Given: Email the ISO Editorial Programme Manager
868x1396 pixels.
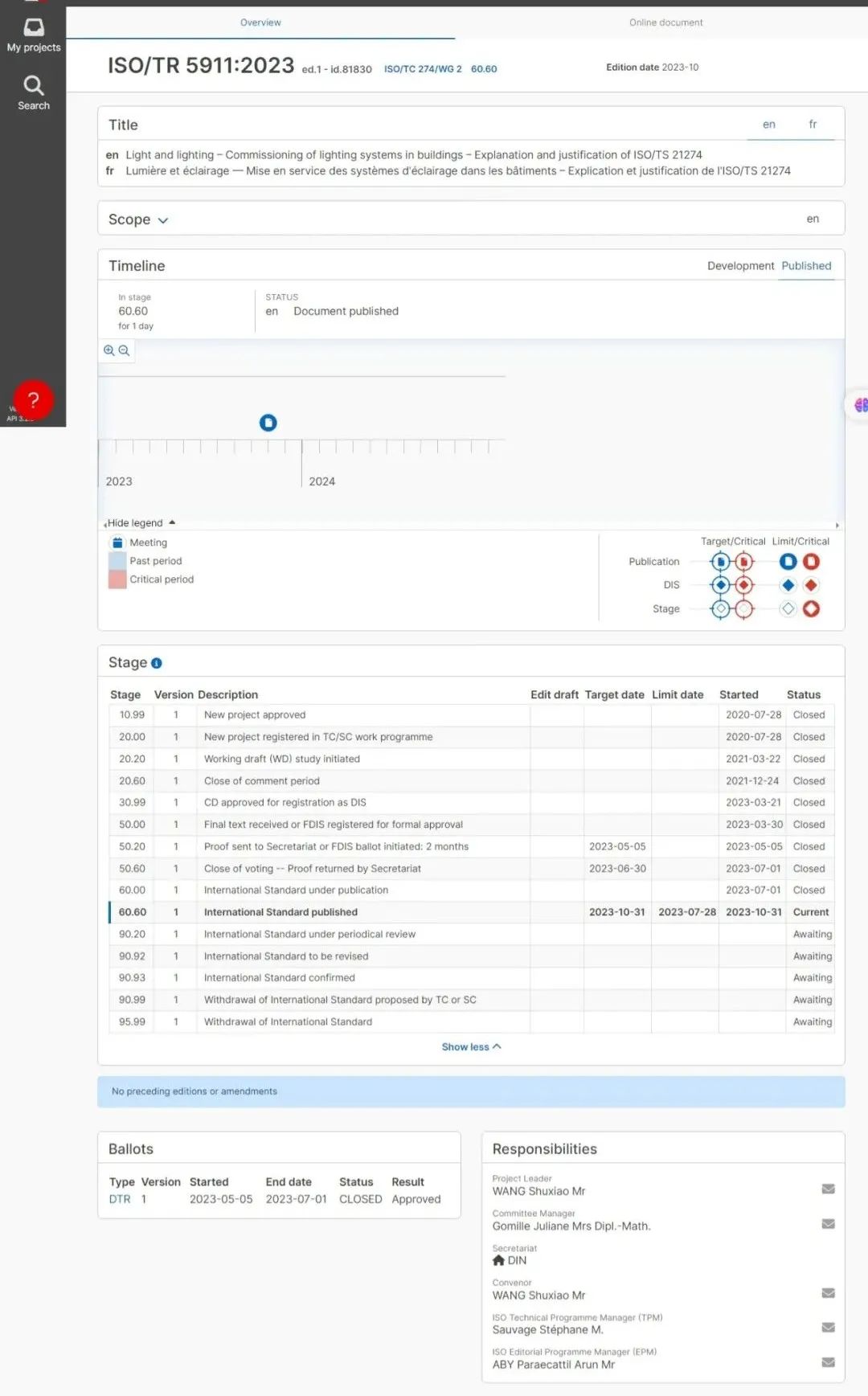Looking at the screenshot, I should 828,1362.
